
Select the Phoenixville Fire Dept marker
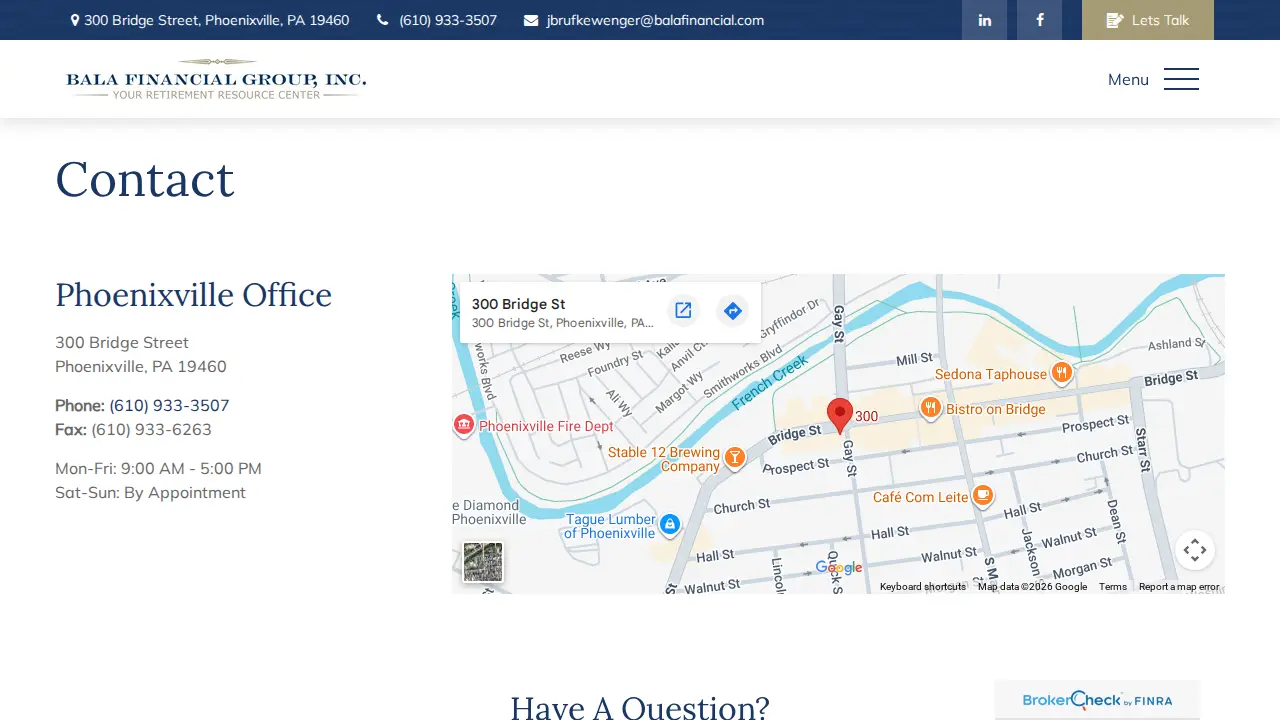point(463,426)
